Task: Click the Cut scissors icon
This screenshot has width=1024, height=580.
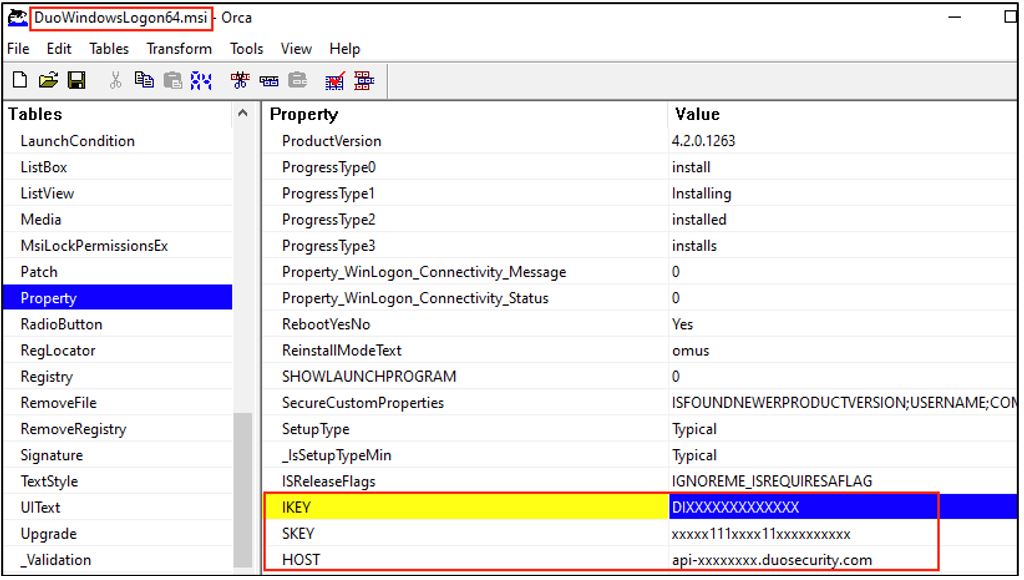Action: (x=116, y=80)
